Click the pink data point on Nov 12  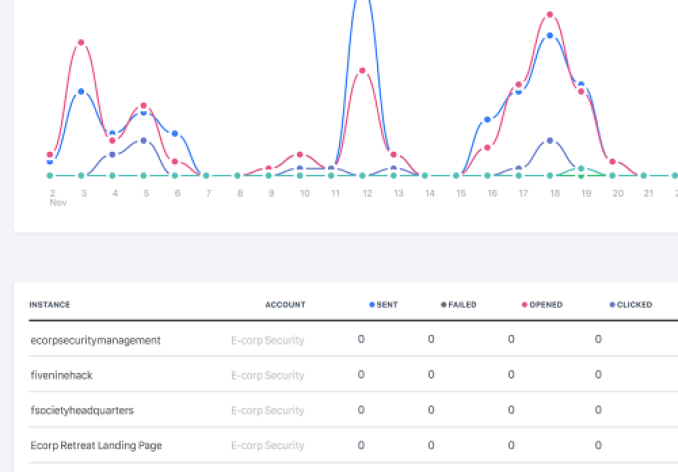click(362, 71)
